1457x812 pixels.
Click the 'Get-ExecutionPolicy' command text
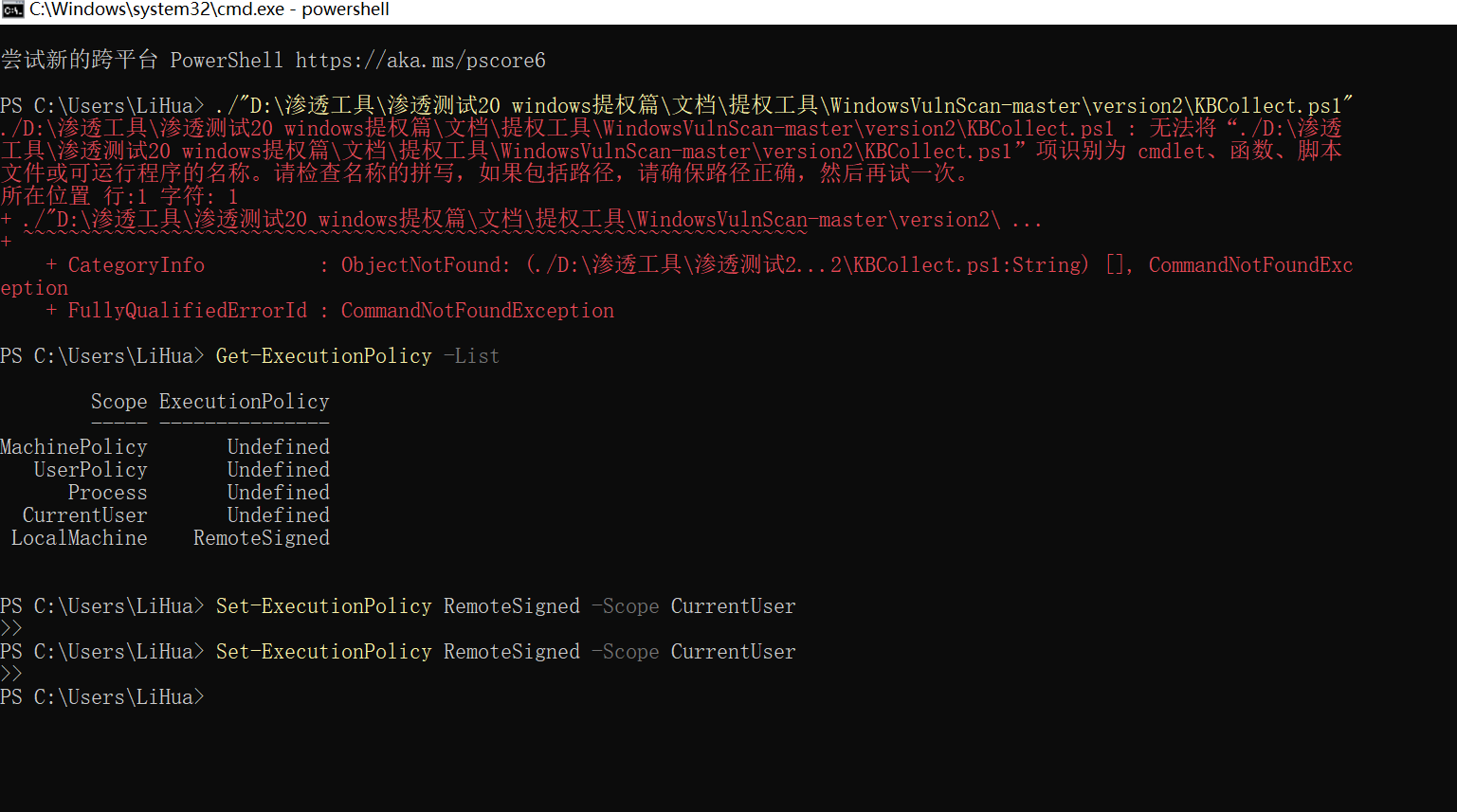[324, 356]
